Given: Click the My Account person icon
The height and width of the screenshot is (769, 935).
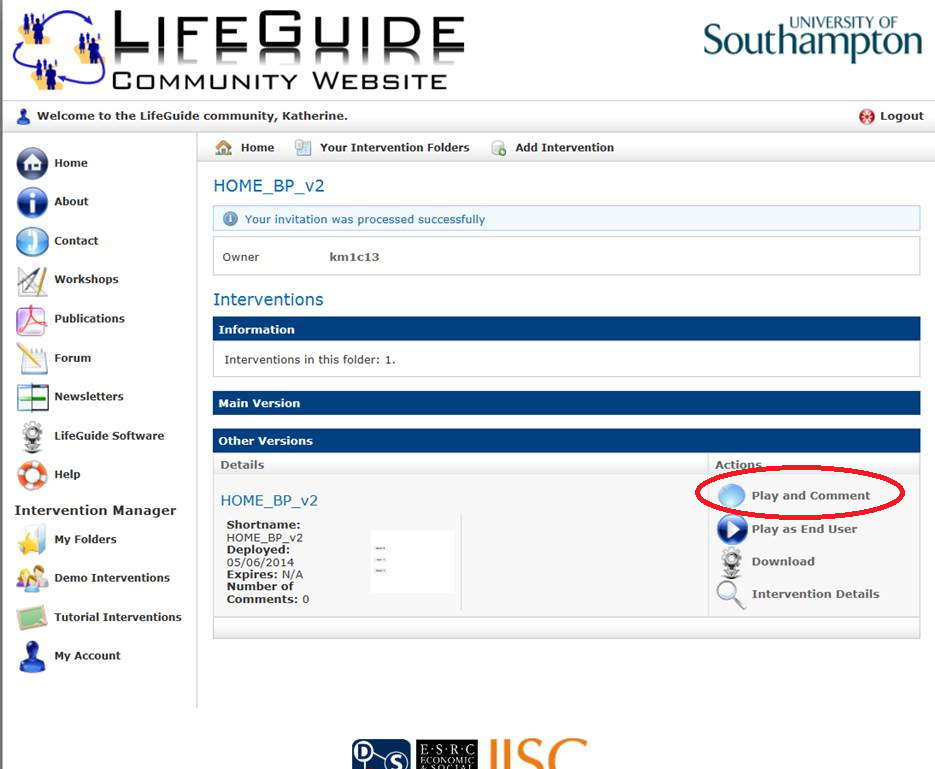Looking at the screenshot, I should [x=32, y=656].
